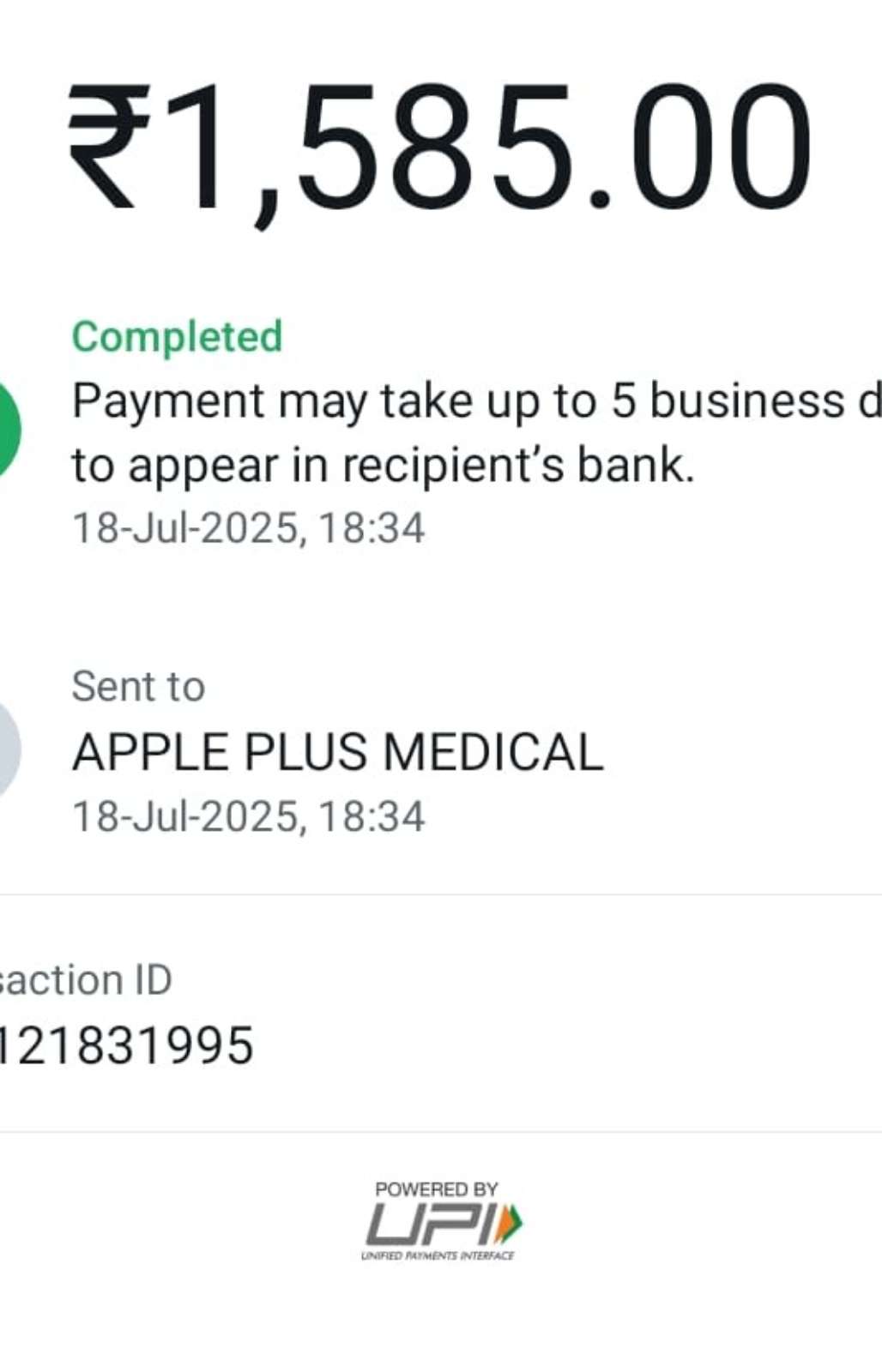Tap the divider line above Transaction ID

441,894
